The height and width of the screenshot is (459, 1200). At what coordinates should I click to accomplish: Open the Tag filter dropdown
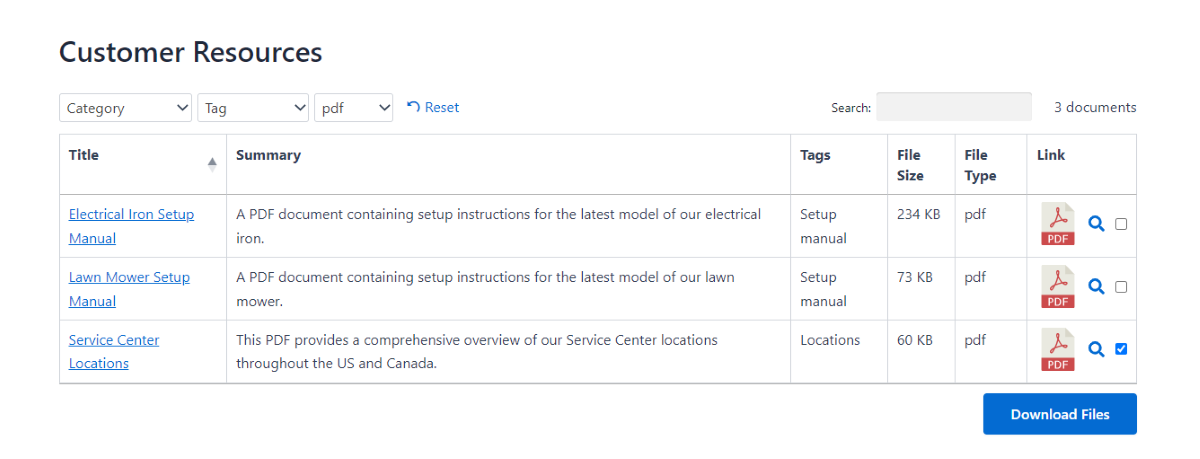pyautogui.click(x=253, y=108)
